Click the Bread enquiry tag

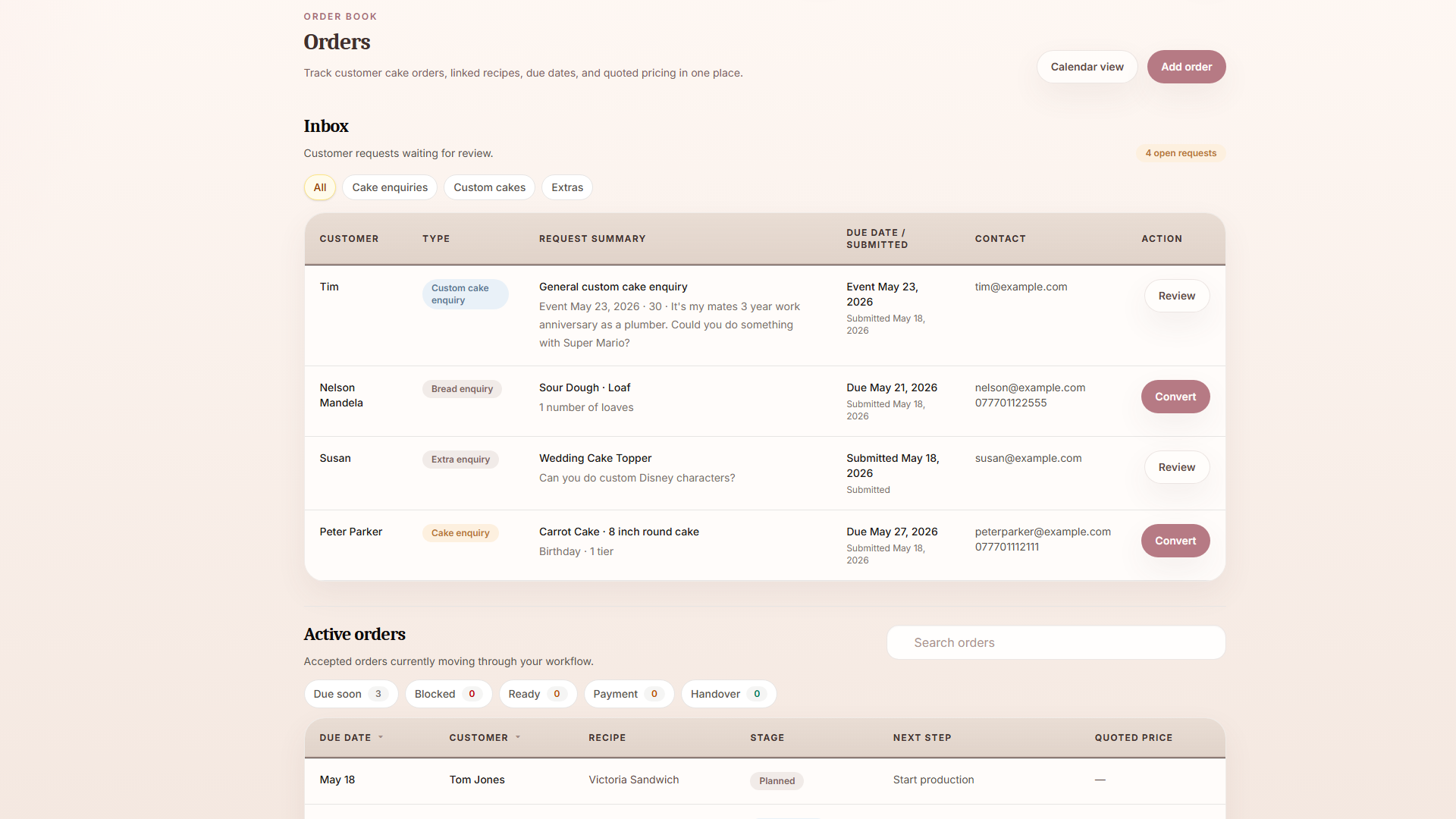pos(462,389)
